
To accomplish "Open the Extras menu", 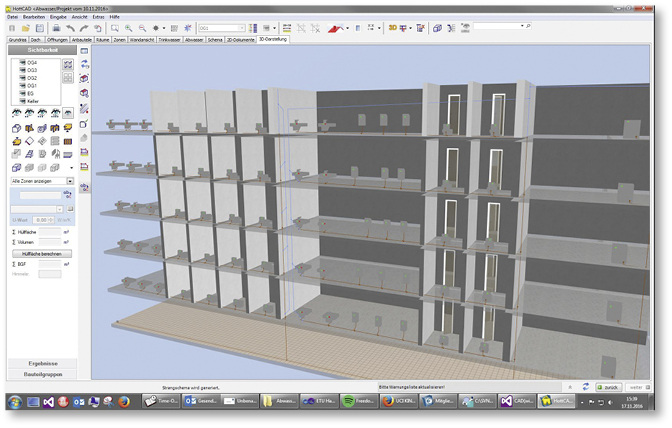I will (x=98, y=18).
